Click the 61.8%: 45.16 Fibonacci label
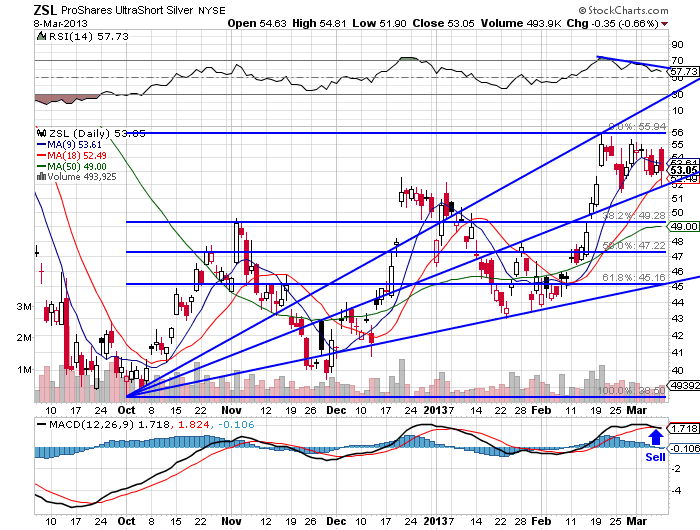Viewport: 700px width, 530px height. pos(634,278)
